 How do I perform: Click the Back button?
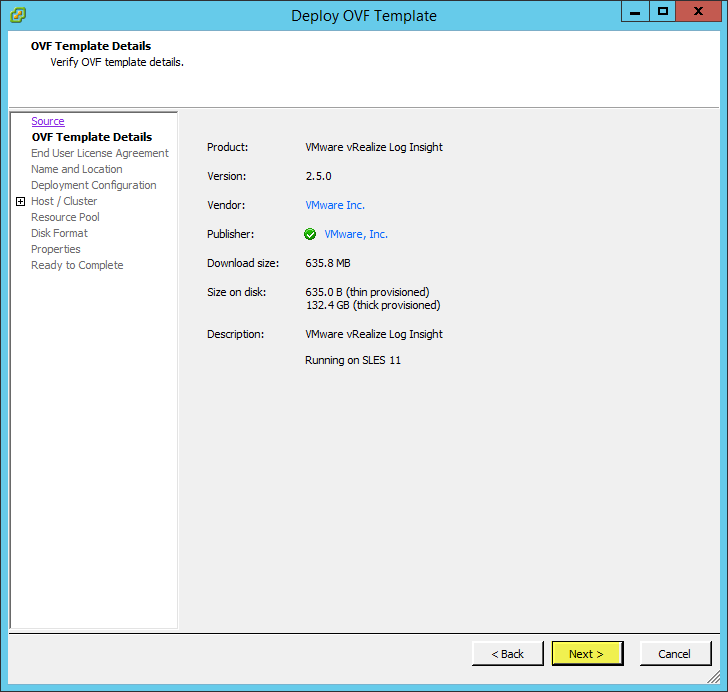coord(507,653)
